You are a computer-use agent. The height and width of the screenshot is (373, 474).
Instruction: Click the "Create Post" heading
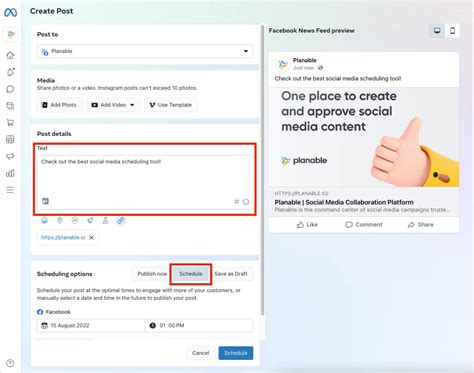51,11
